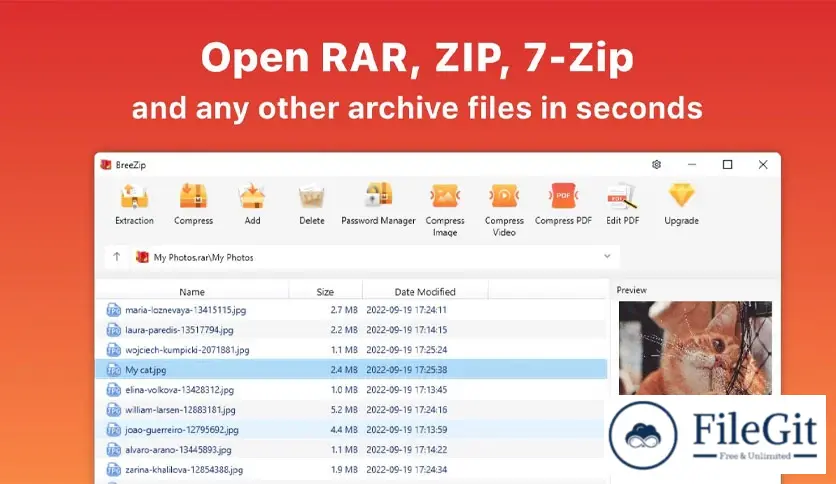Click the file icon of joao-guerreiro-12795692.jpg
This screenshot has width=836, height=484.
(114, 430)
